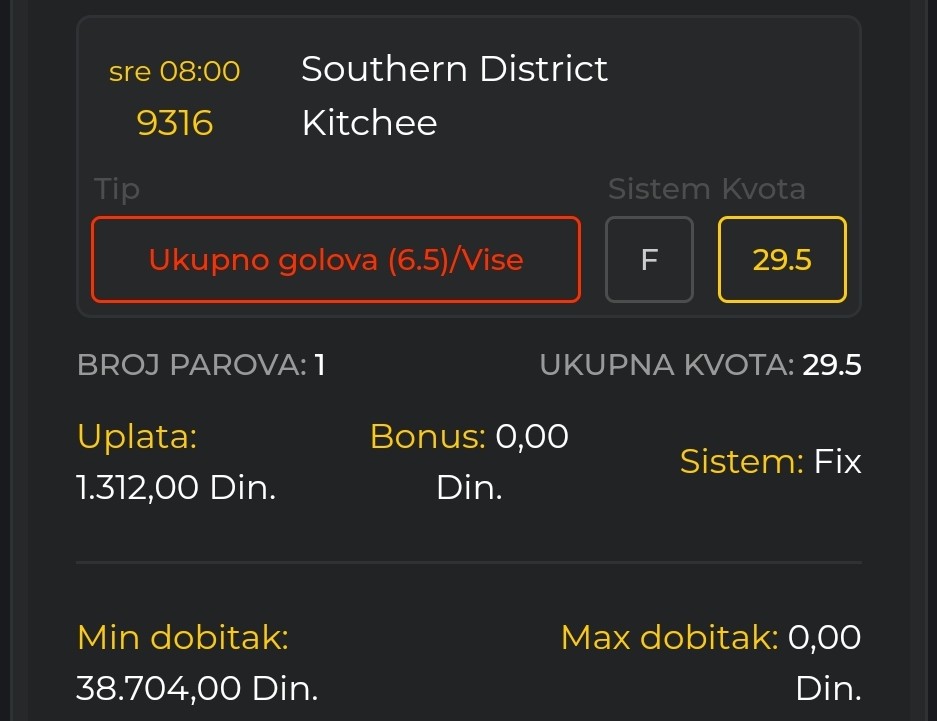Viewport: 937px width, 721px height.
Task: Click the Uplata label
Action: (137, 437)
